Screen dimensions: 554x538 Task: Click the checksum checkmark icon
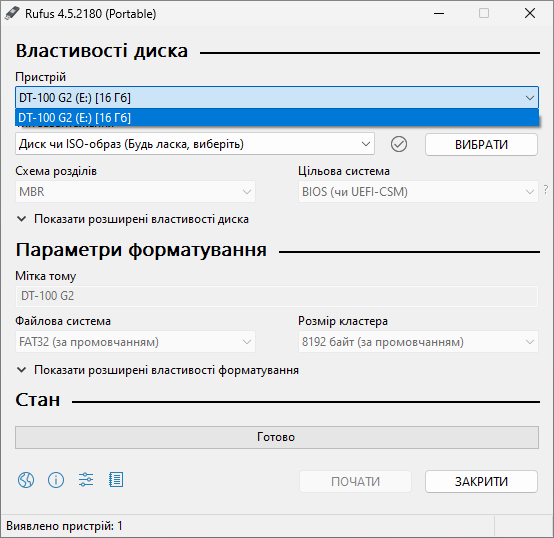[399, 144]
